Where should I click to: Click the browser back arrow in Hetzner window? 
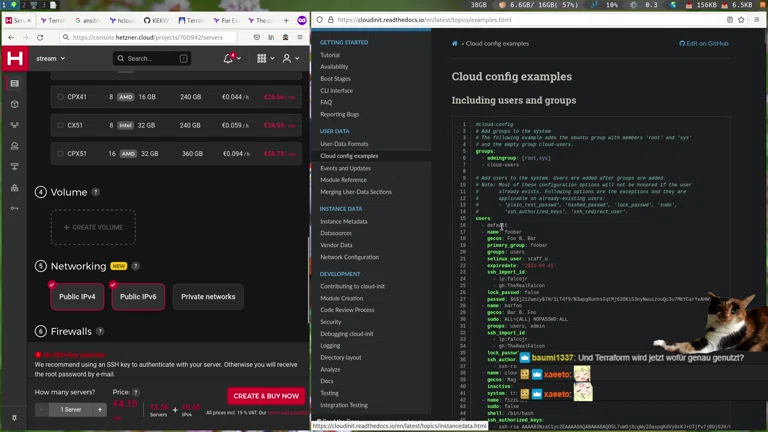pyautogui.click(x=11, y=37)
